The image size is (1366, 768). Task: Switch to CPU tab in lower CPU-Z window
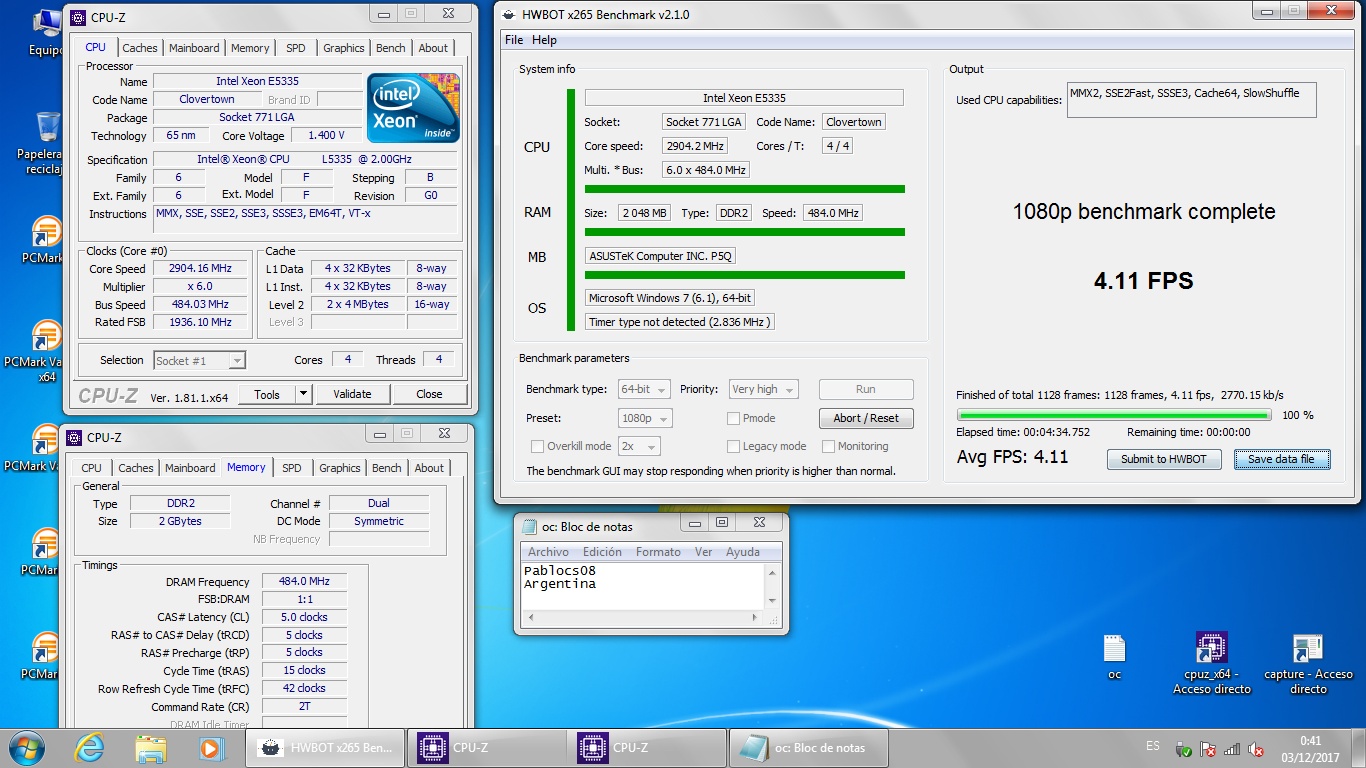(x=92, y=468)
